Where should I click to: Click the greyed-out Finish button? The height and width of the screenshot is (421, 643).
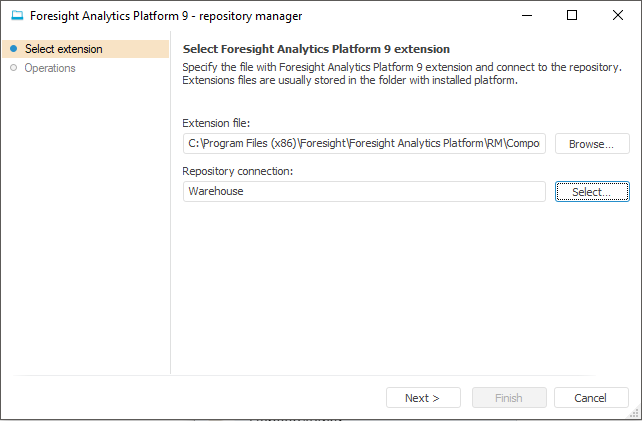click(509, 398)
